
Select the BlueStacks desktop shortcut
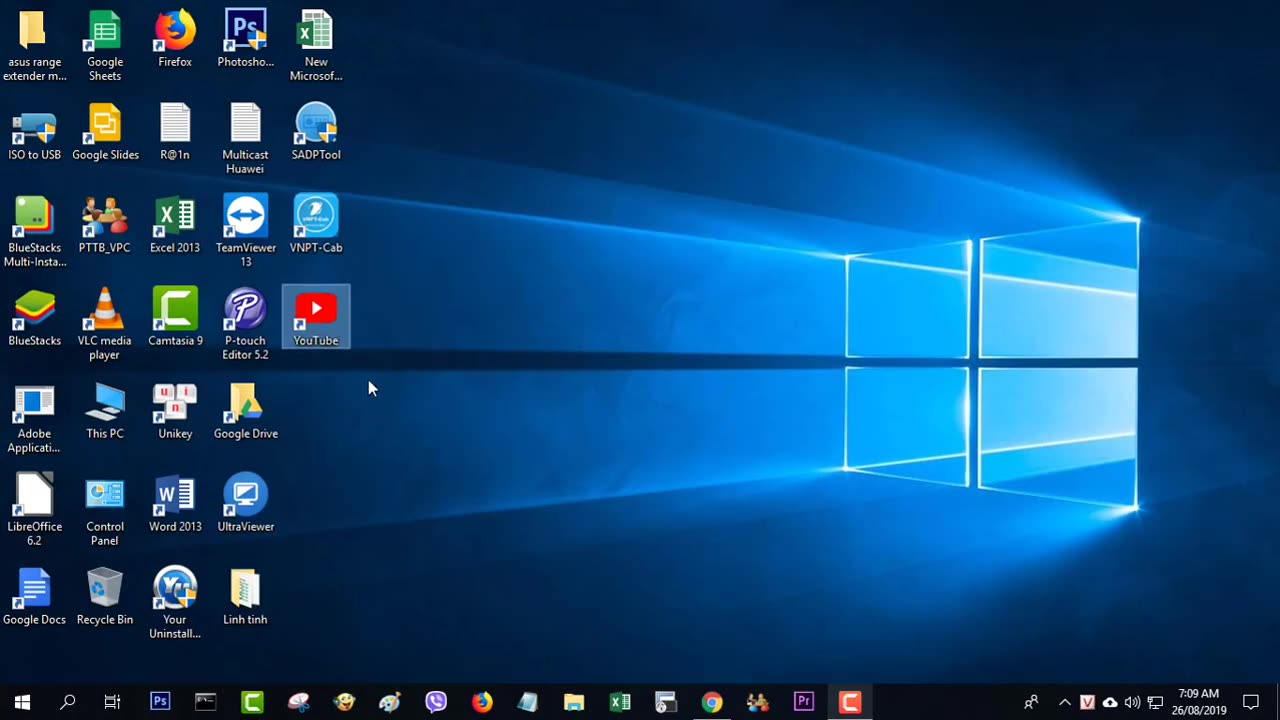pos(34,319)
